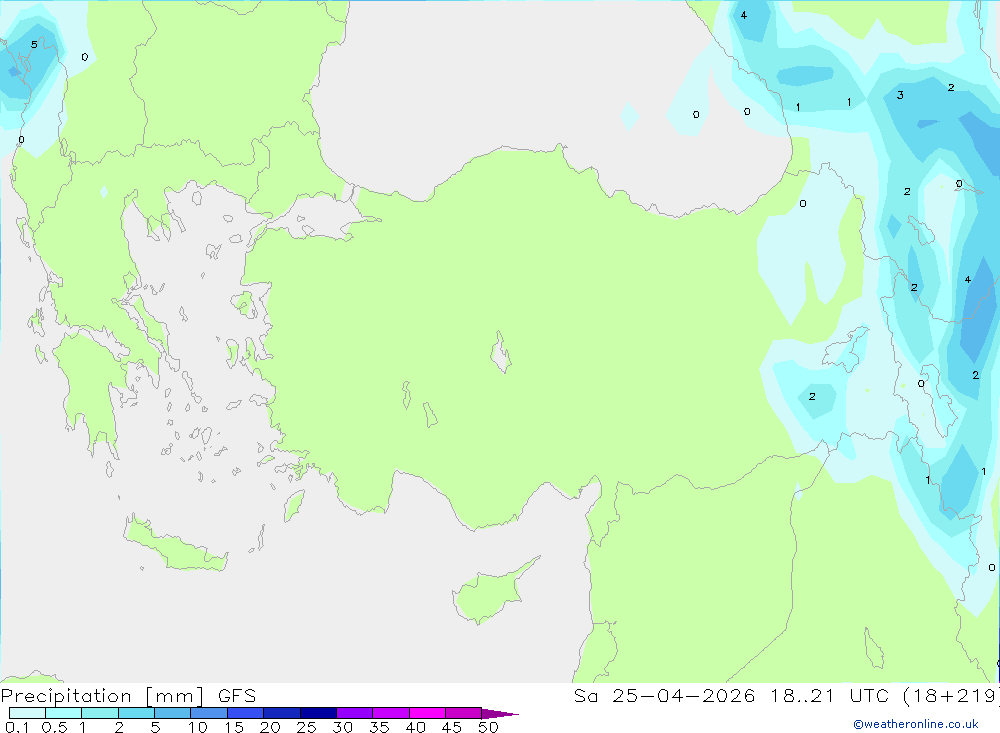Click the legend label '50'

488,727
